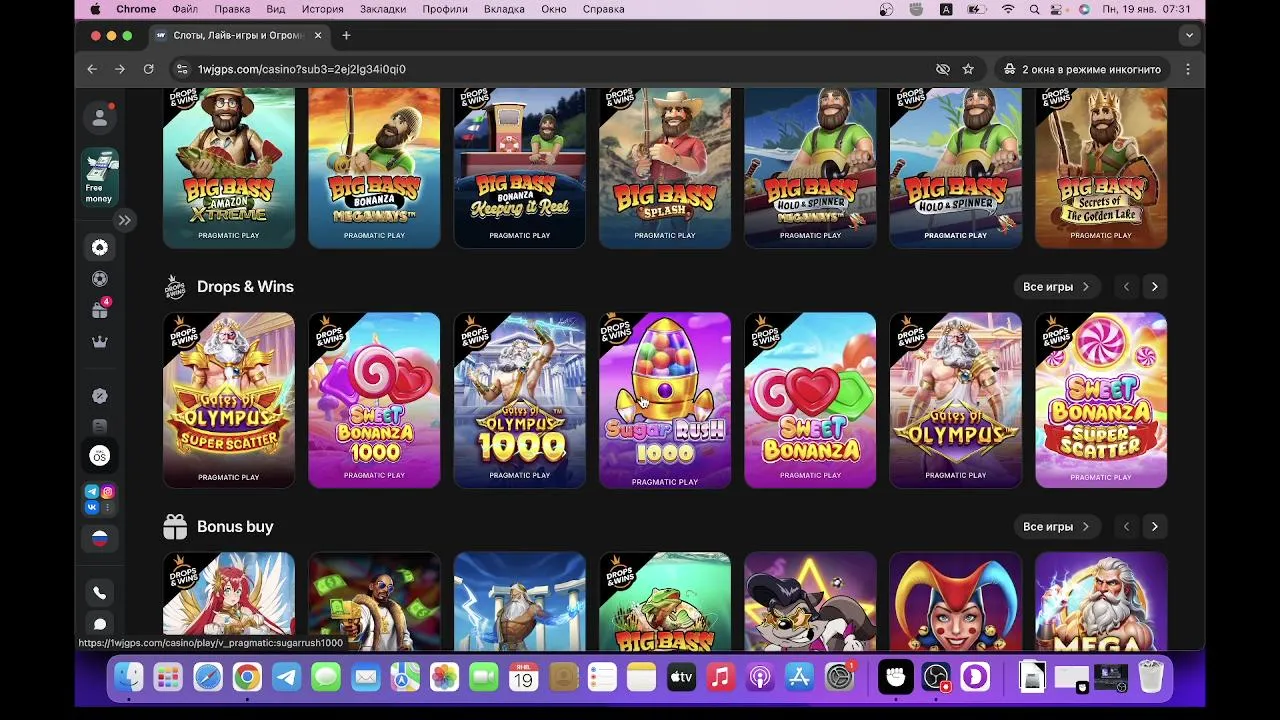Show previous Drops & Wins games
The width and height of the screenshot is (1280, 720).
pos(1126,287)
